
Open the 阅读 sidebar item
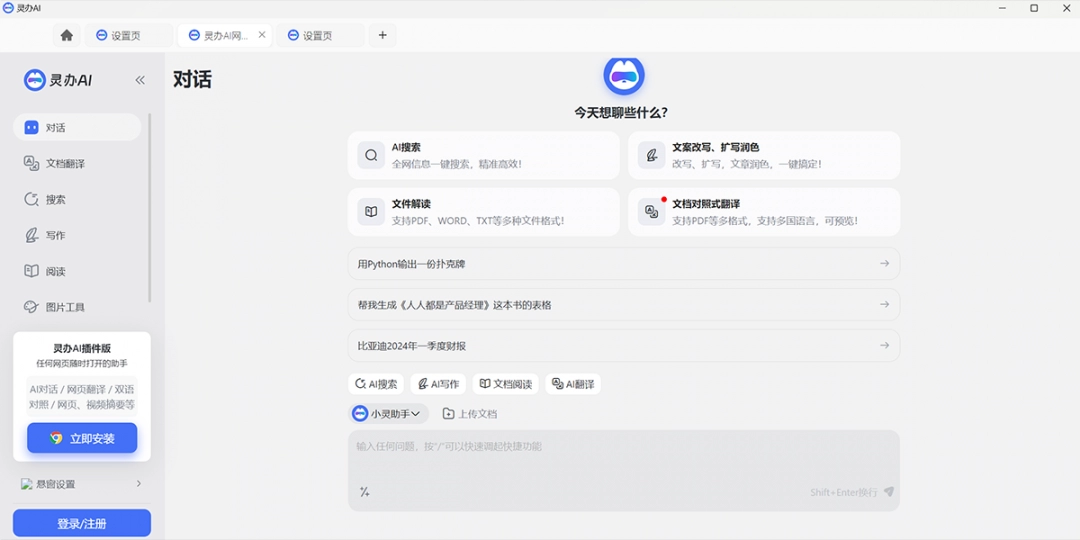pos(55,271)
